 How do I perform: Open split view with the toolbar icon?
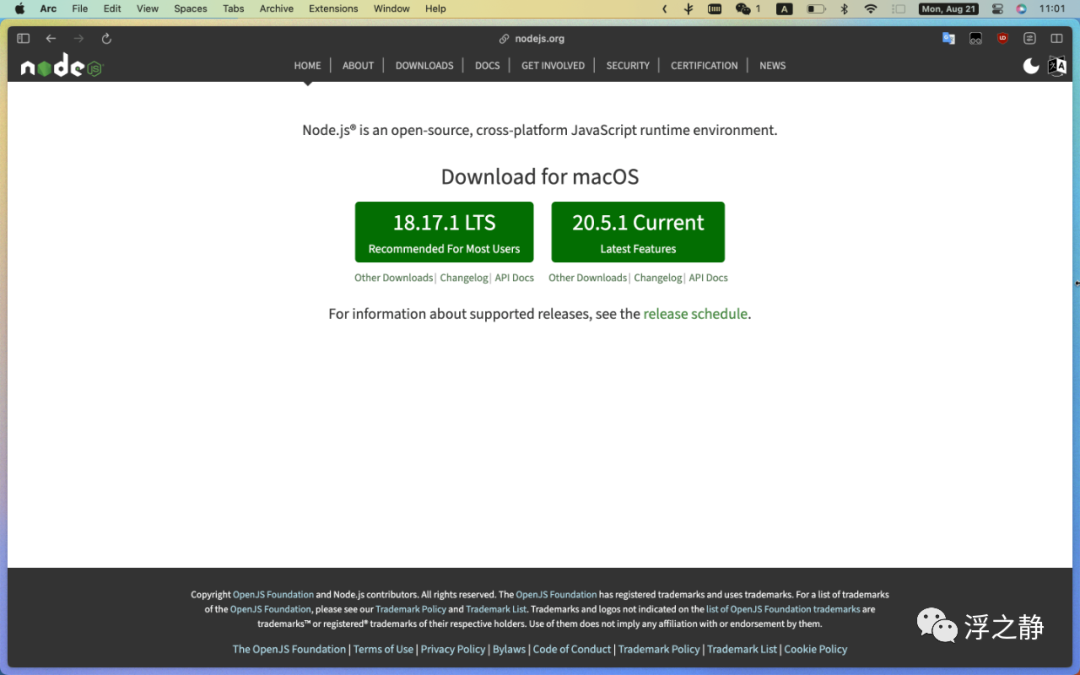1057,39
